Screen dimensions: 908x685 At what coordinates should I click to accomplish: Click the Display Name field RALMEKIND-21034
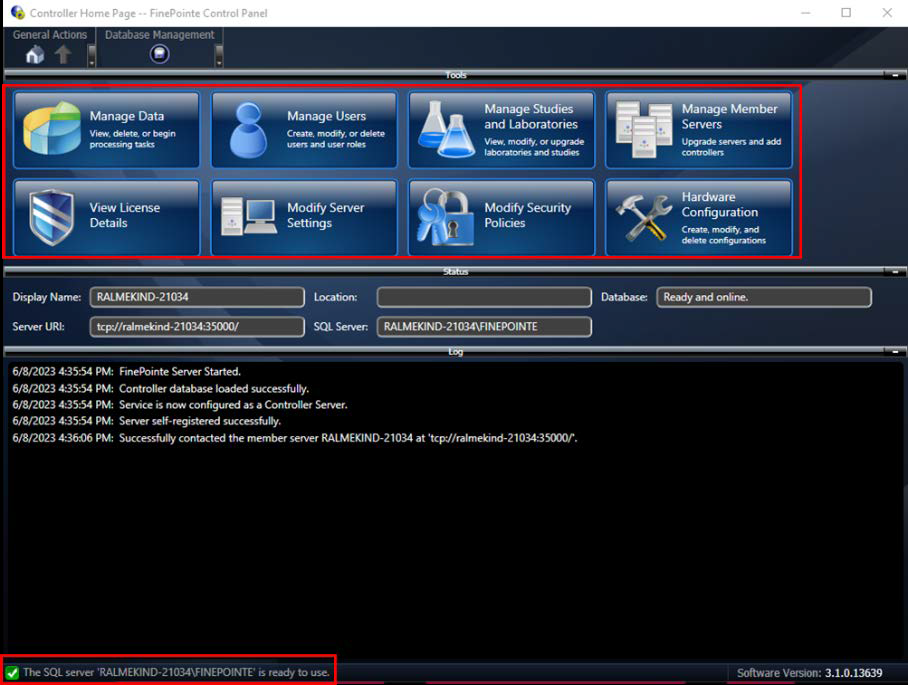click(x=197, y=297)
